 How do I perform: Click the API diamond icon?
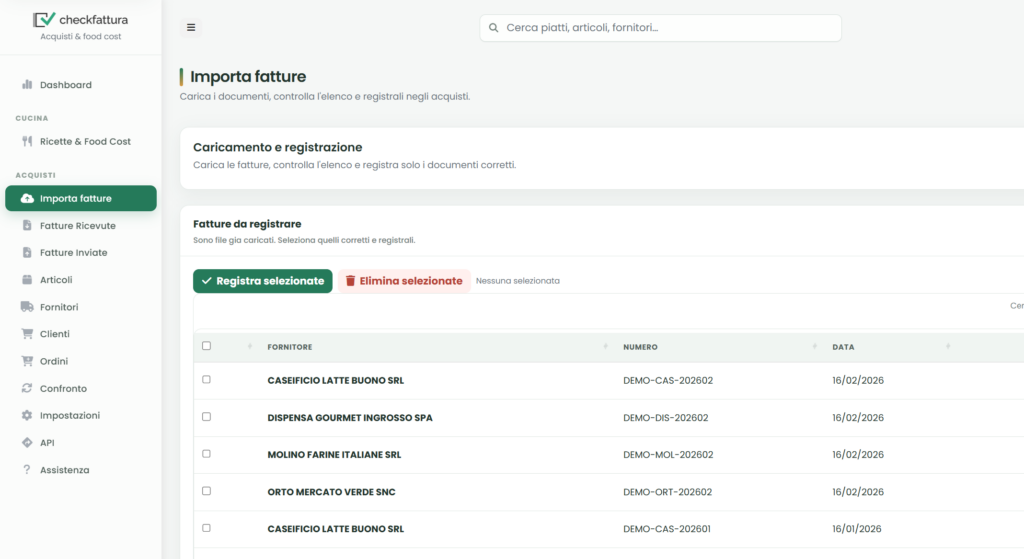(27, 443)
